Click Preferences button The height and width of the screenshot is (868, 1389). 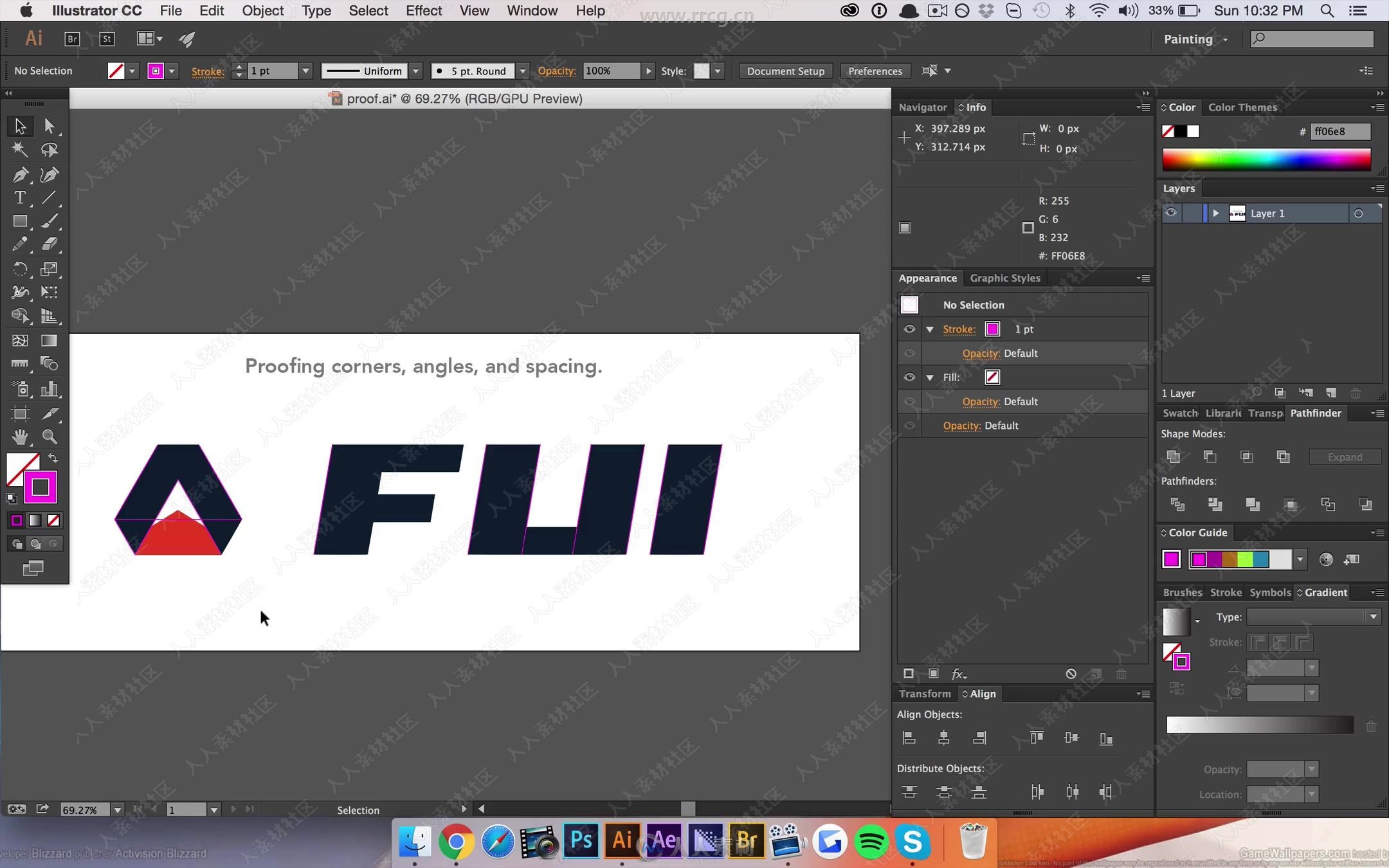(875, 71)
